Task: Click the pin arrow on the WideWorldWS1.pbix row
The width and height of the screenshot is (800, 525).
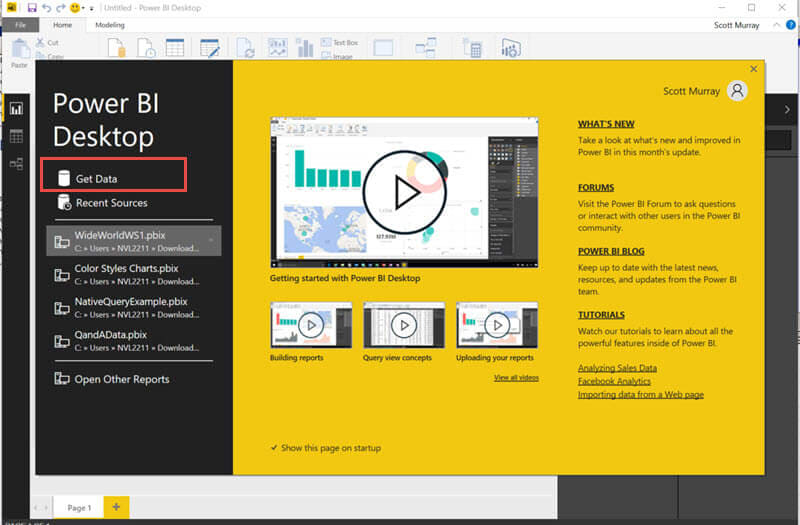Action: coord(211,240)
